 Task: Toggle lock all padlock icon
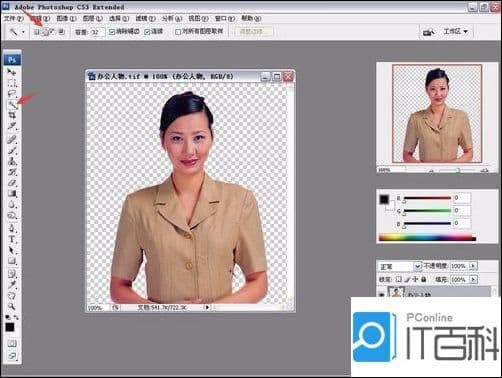coord(423,279)
